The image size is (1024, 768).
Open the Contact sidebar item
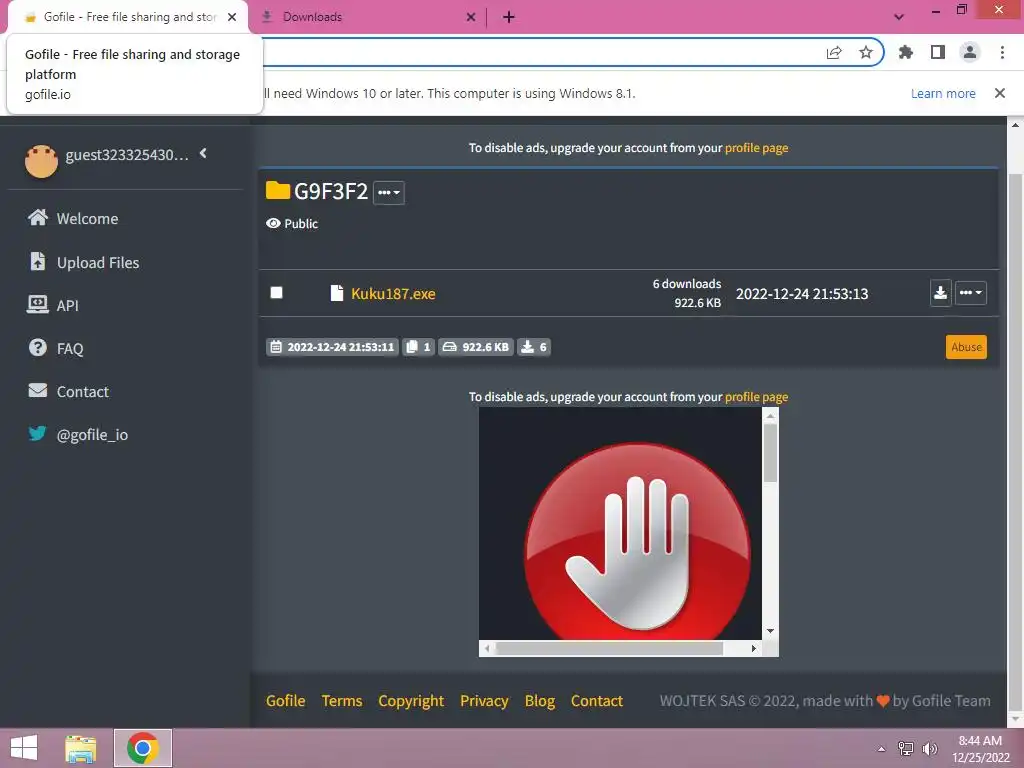point(68,391)
